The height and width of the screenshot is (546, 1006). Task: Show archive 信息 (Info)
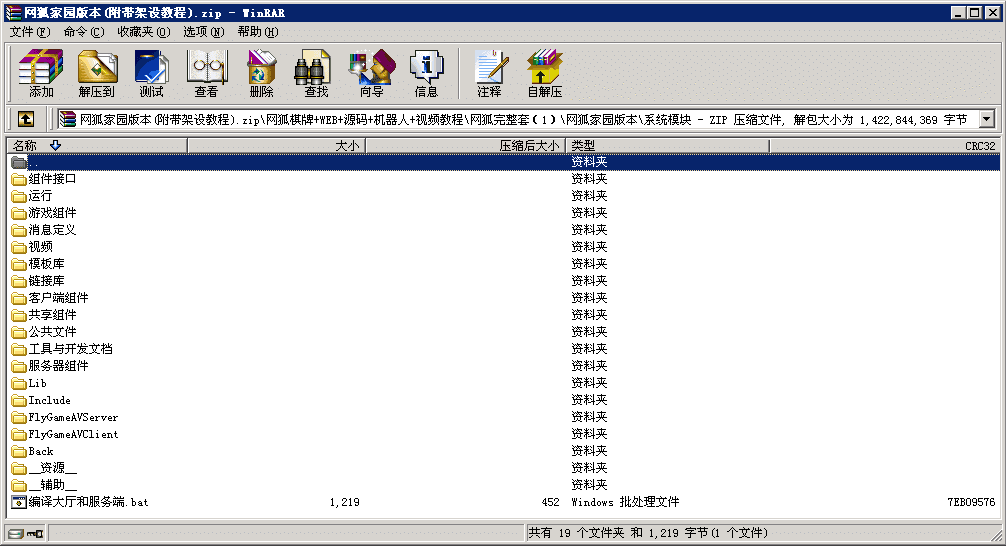tap(426, 73)
